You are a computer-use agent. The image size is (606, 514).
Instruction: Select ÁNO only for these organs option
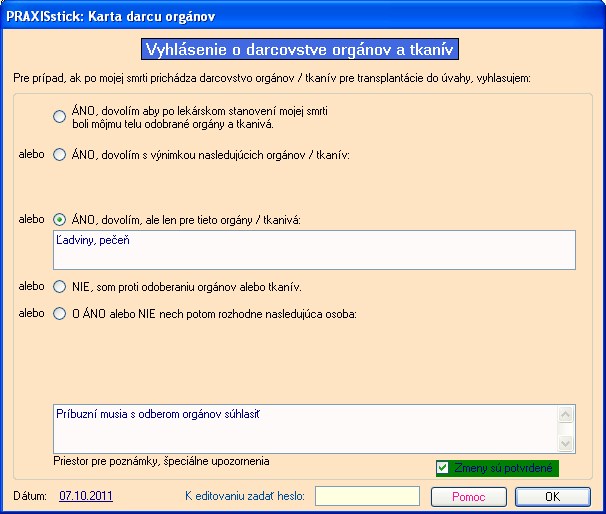(60, 220)
